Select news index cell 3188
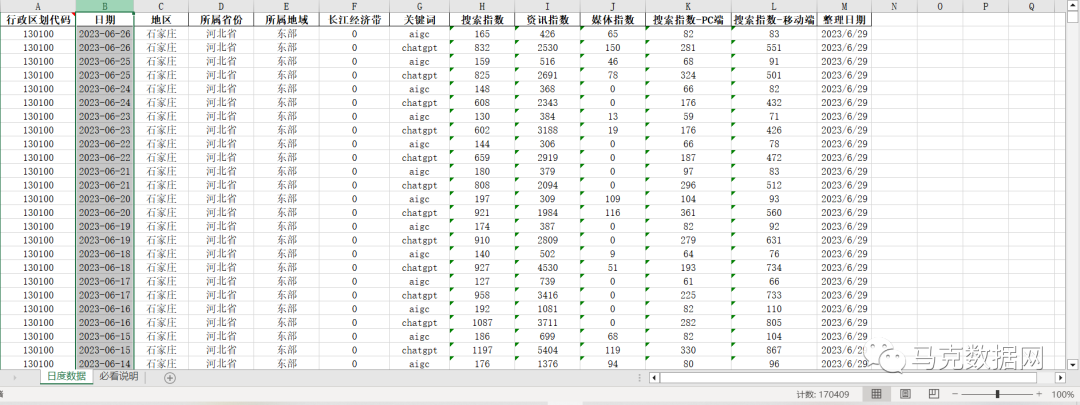Image resolution: width=1080 pixels, height=405 pixels. point(547,130)
